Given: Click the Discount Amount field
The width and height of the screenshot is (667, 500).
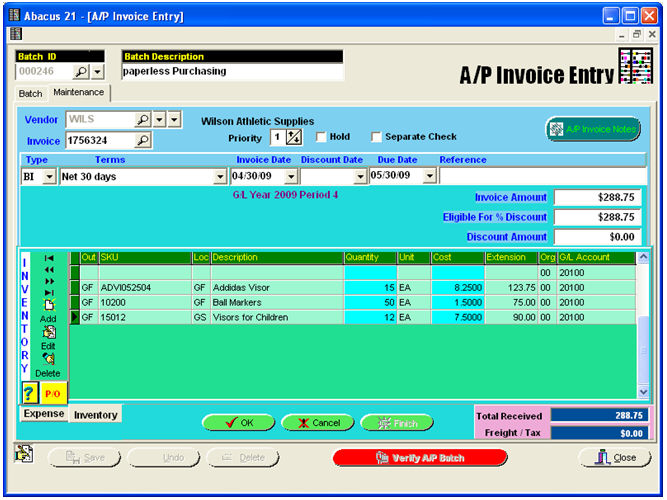Looking at the screenshot, I should tap(597, 237).
